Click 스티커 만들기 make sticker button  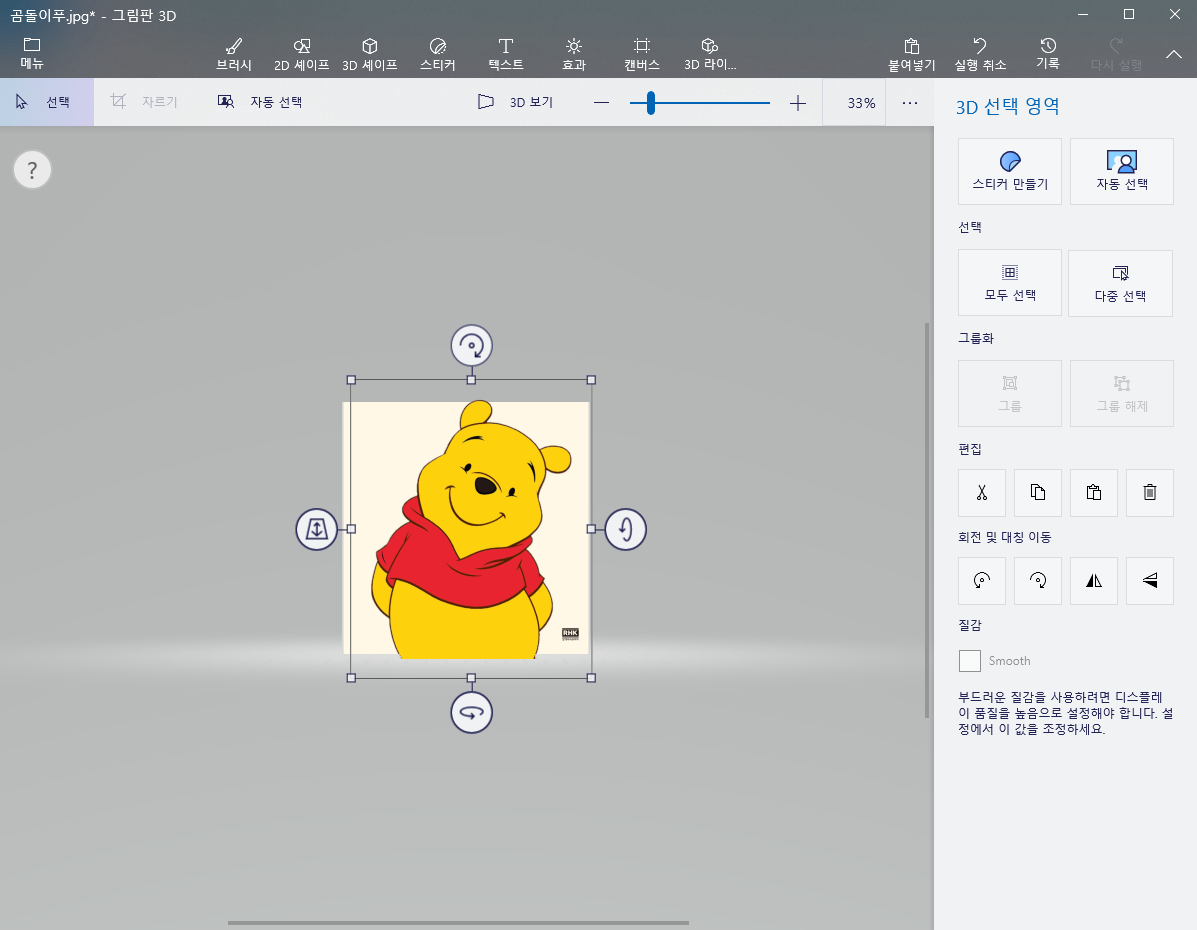1009,171
